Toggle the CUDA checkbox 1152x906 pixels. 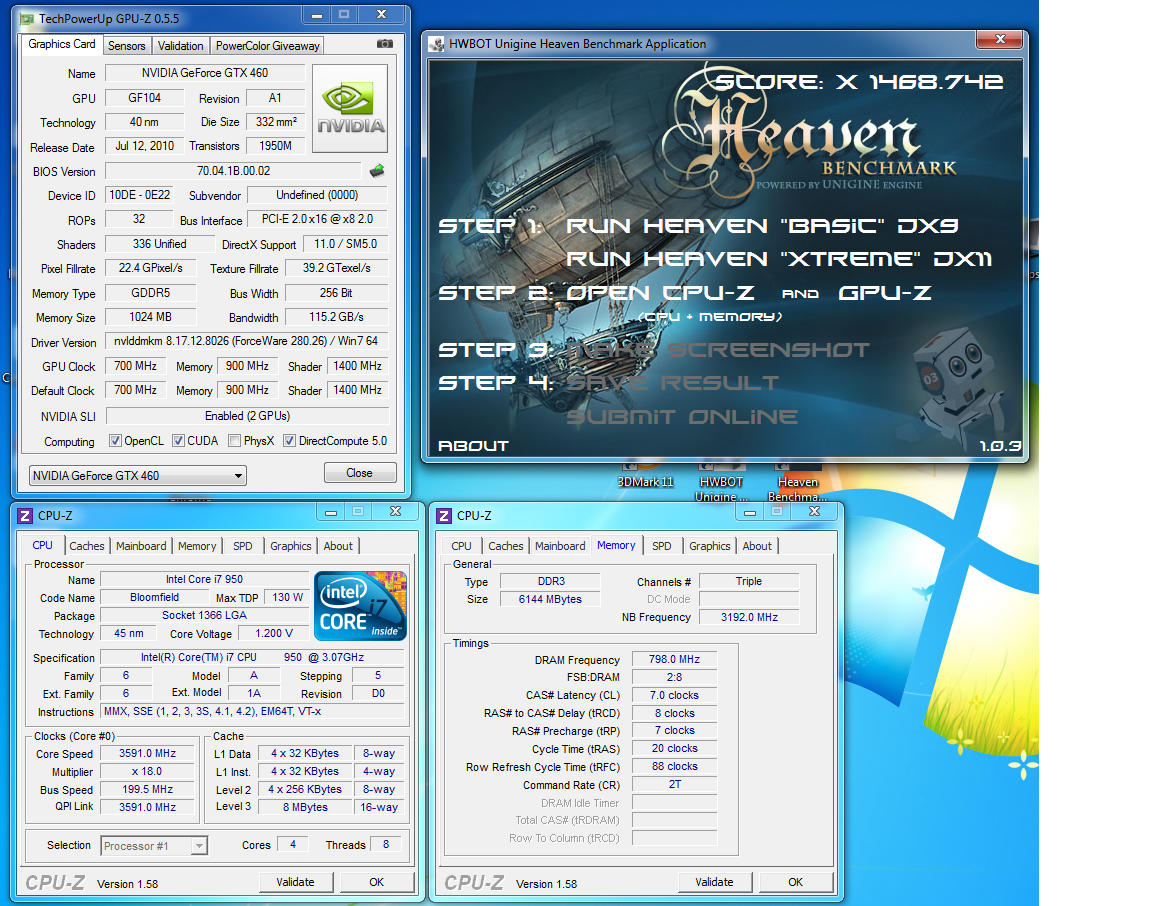pos(178,441)
